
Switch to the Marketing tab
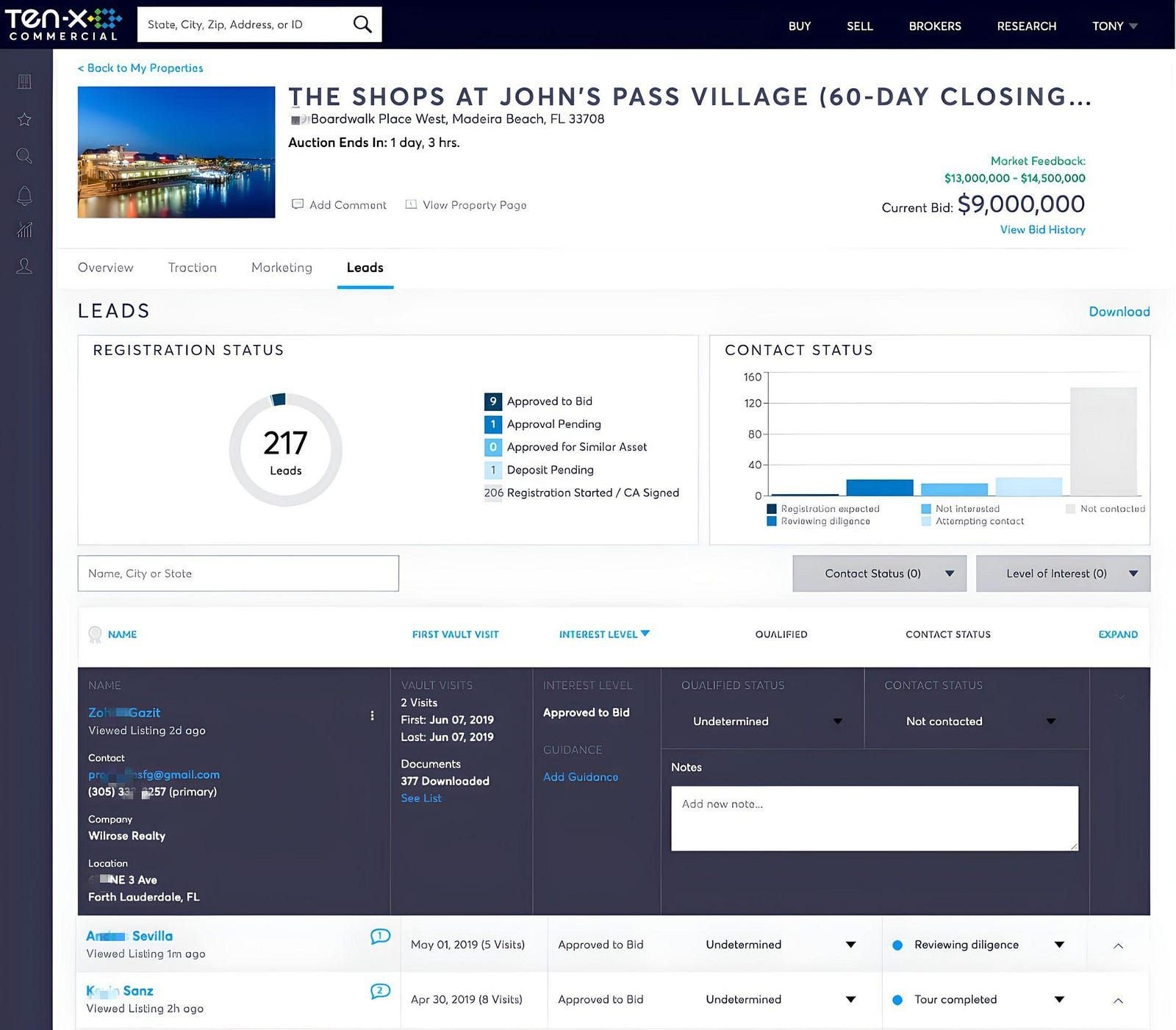pyautogui.click(x=282, y=268)
